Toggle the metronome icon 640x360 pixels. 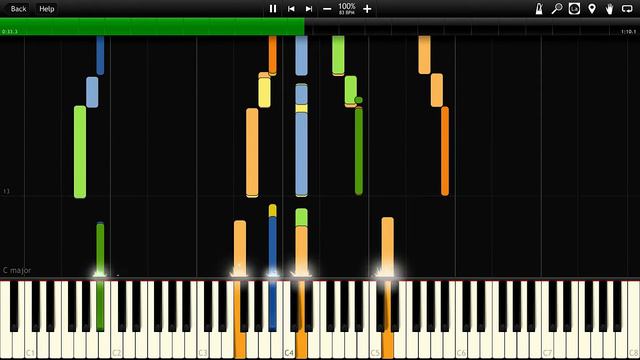point(539,9)
